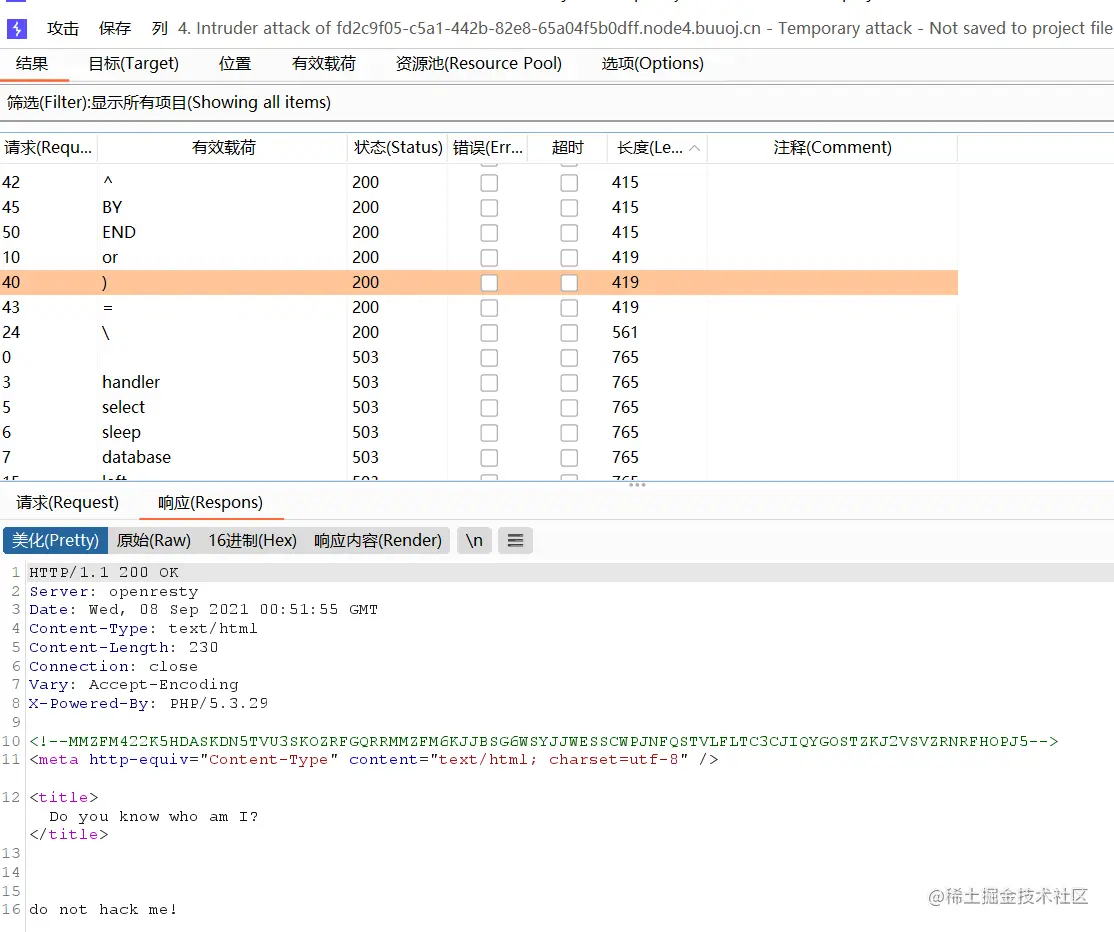Switch to the 响应(Response) tab
The height and width of the screenshot is (932, 1114).
pyautogui.click(x=210, y=503)
